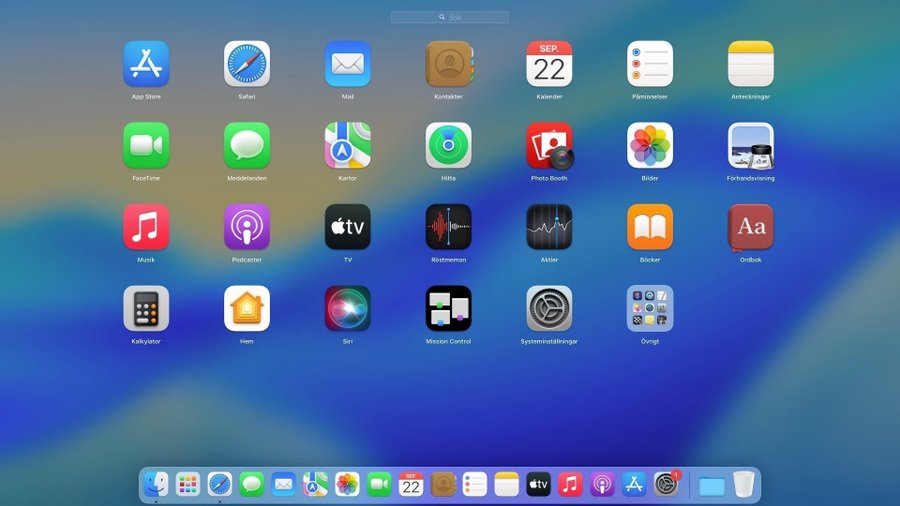Open Aktier app

(x=549, y=227)
